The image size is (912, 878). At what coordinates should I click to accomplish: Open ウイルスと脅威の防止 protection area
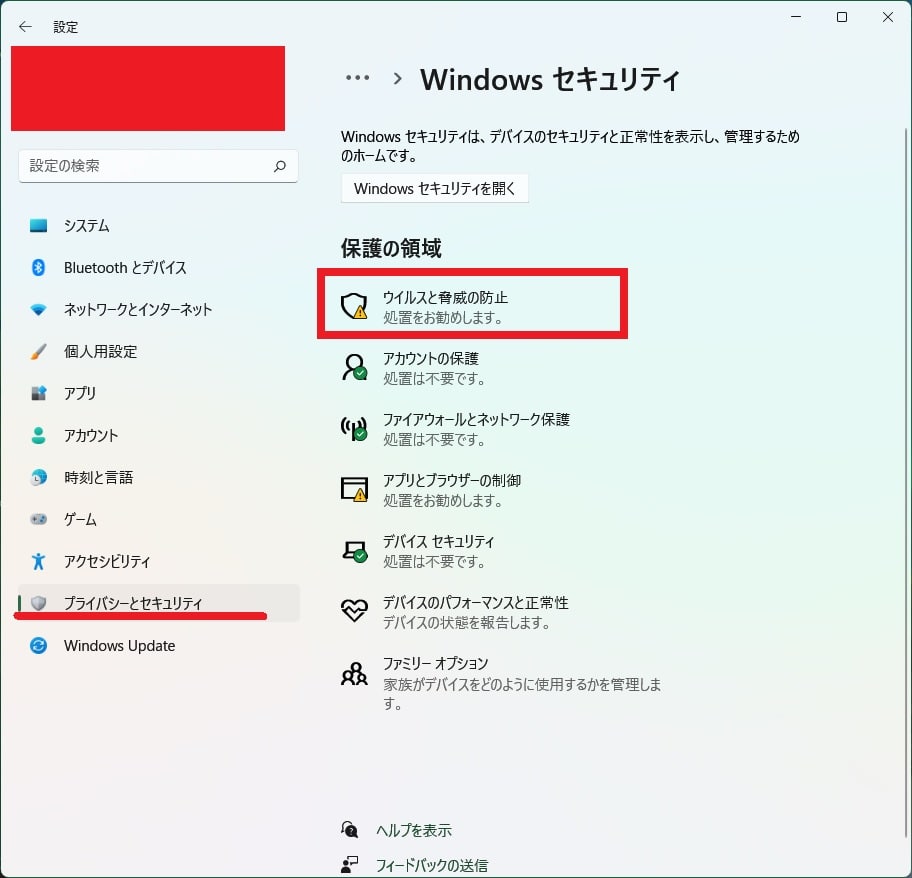click(x=472, y=306)
